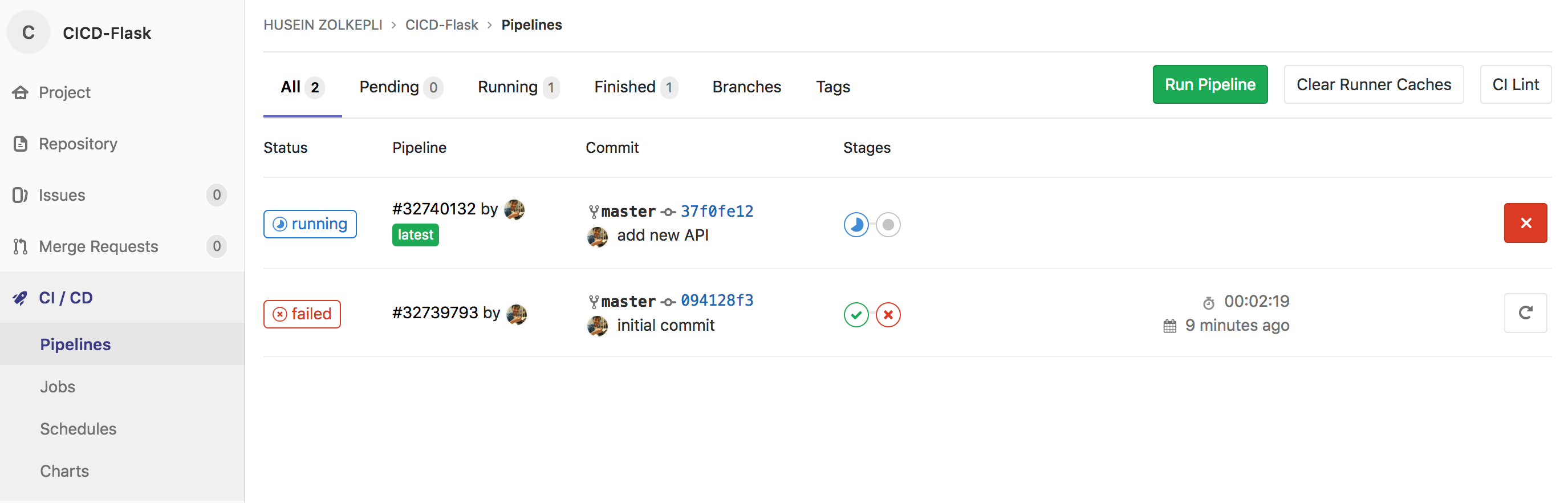Open pipeline #32740132
The height and width of the screenshot is (503, 1568).
coord(434,208)
